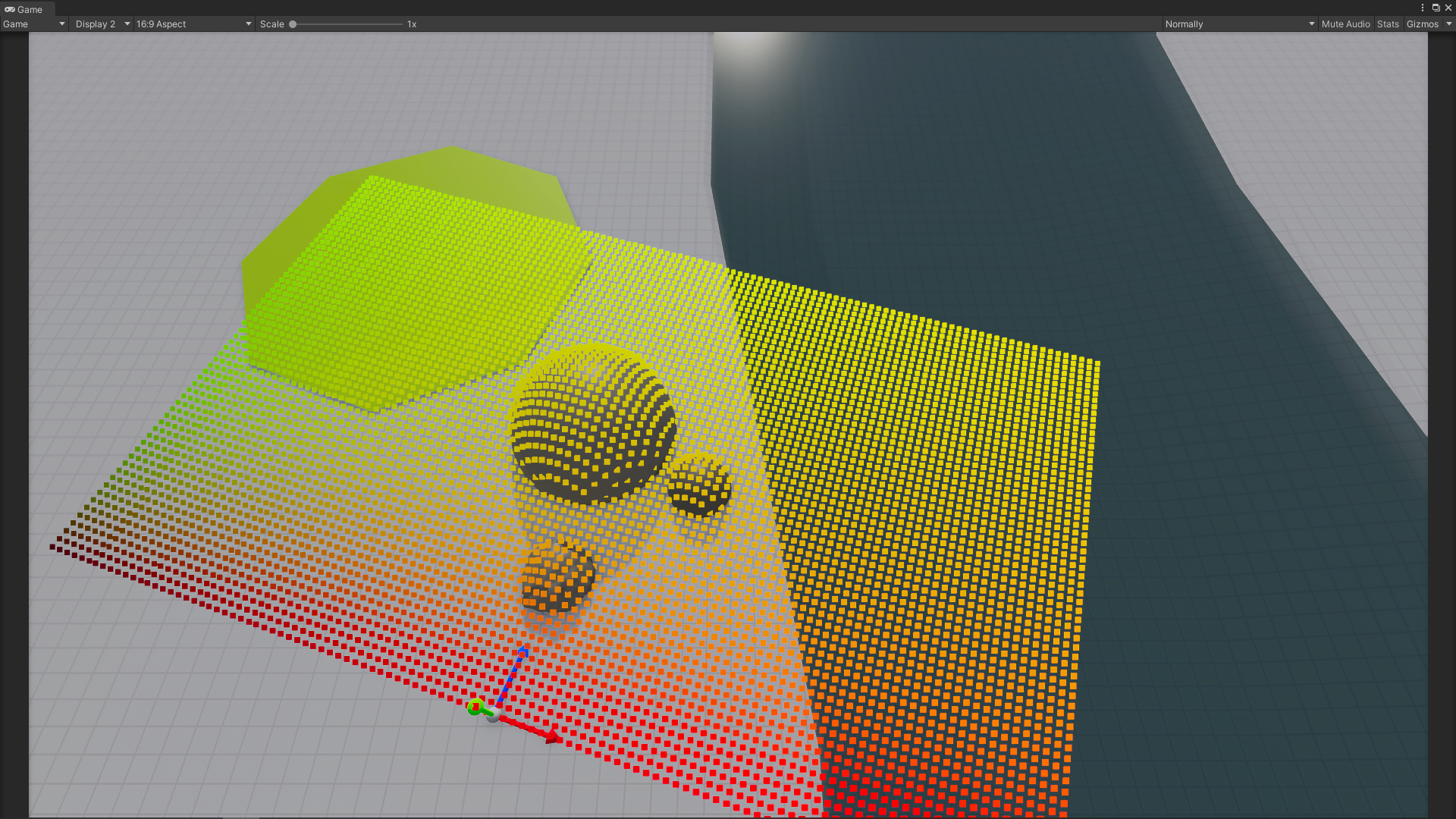The width and height of the screenshot is (1456, 819).
Task: Click the Scale slider handle
Action: tap(293, 24)
